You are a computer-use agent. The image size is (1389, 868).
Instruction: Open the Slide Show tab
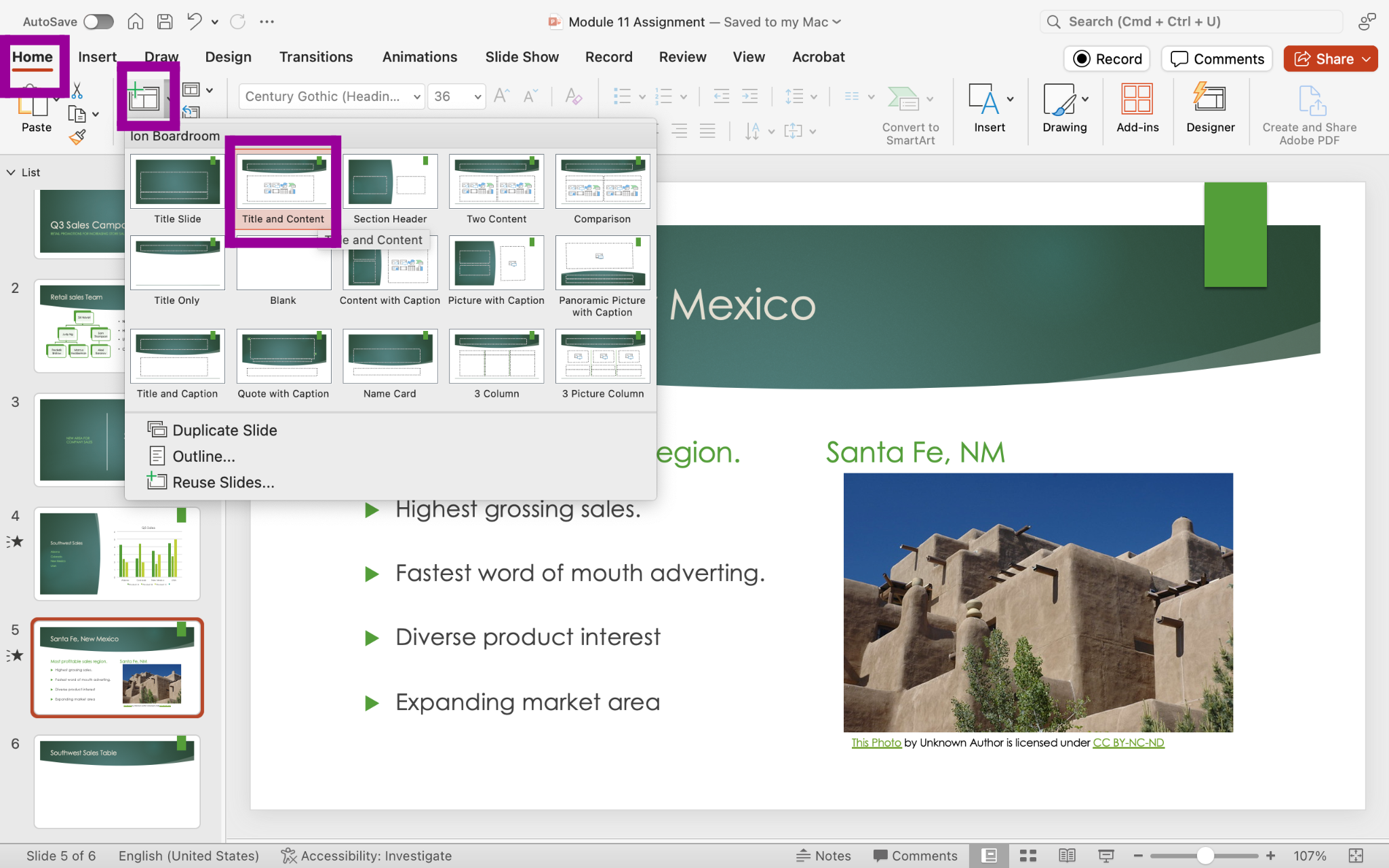pos(522,57)
